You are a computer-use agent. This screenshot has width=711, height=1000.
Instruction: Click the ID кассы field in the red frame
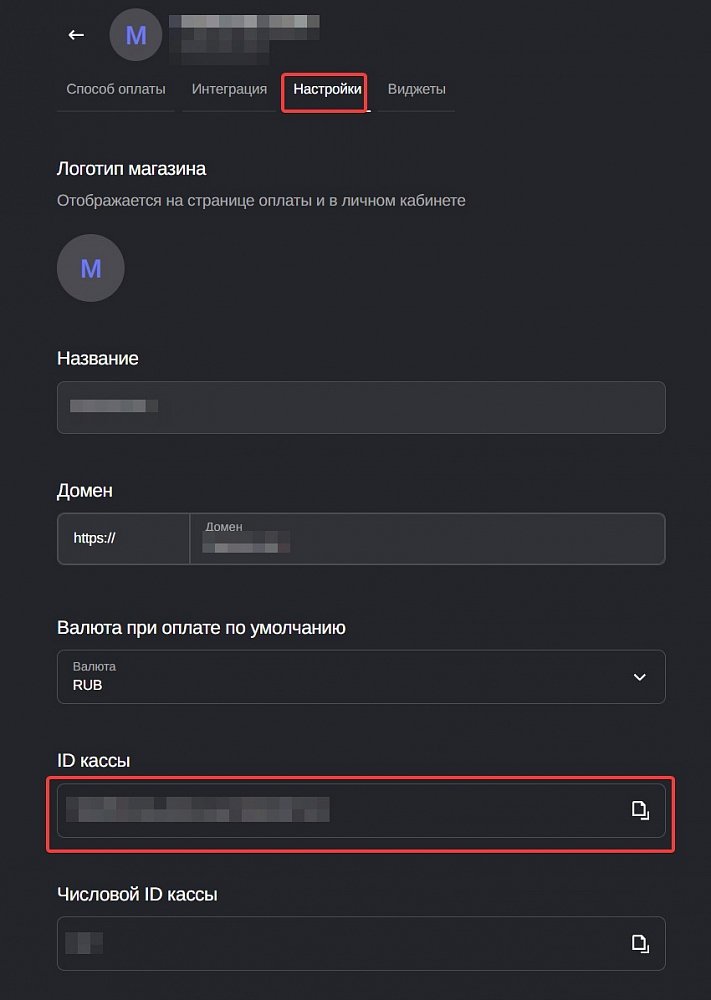coord(340,811)
